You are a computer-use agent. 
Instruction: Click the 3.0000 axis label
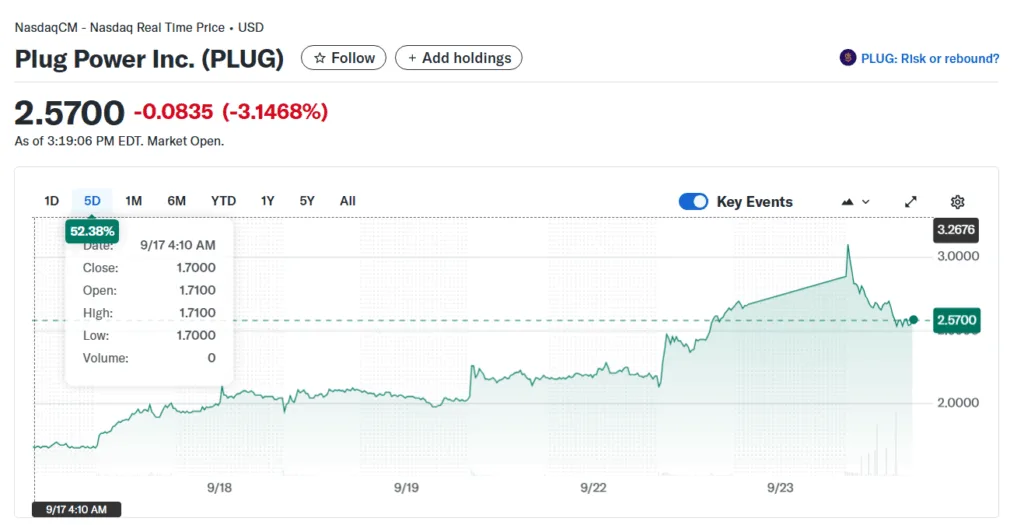click(958, 256)
